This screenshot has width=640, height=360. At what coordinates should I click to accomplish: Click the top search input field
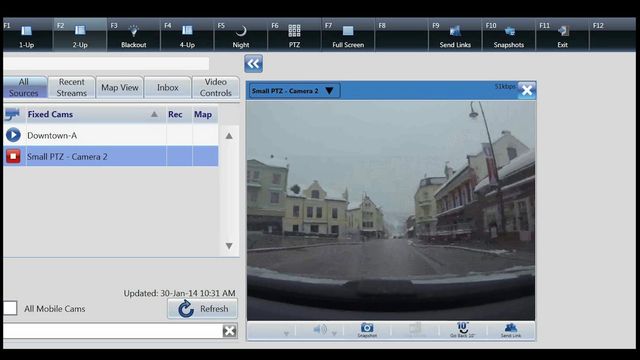click(x=106, y=64)
